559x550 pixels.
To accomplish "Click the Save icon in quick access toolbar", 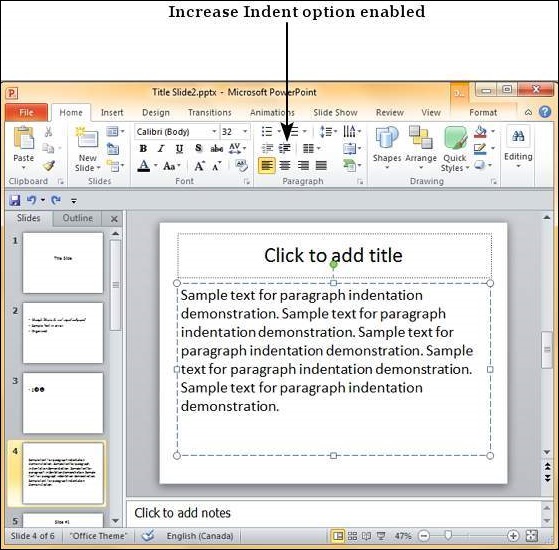I will pyautogui.click(x=15, y=200).
